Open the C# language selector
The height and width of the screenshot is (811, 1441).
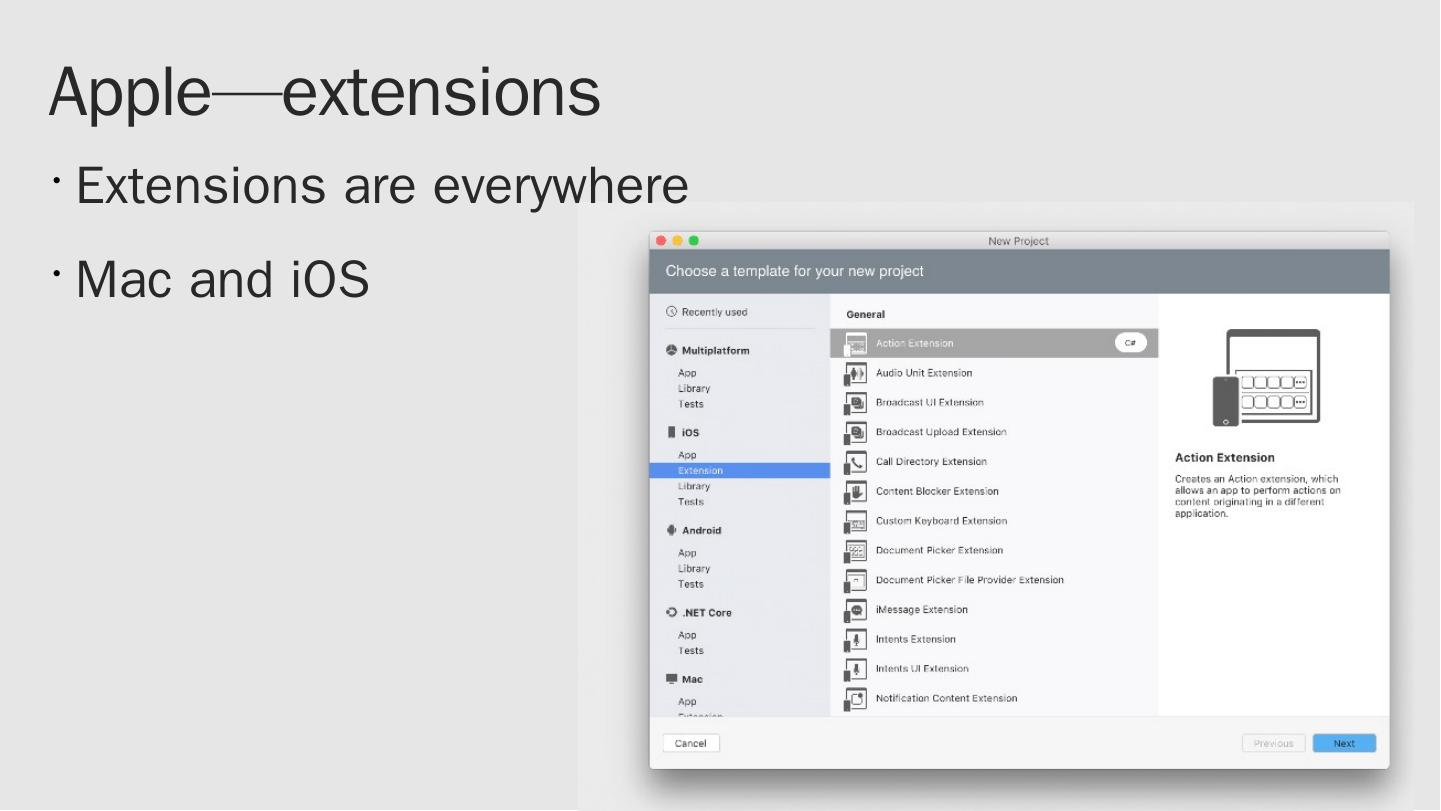click(1130, 343)
